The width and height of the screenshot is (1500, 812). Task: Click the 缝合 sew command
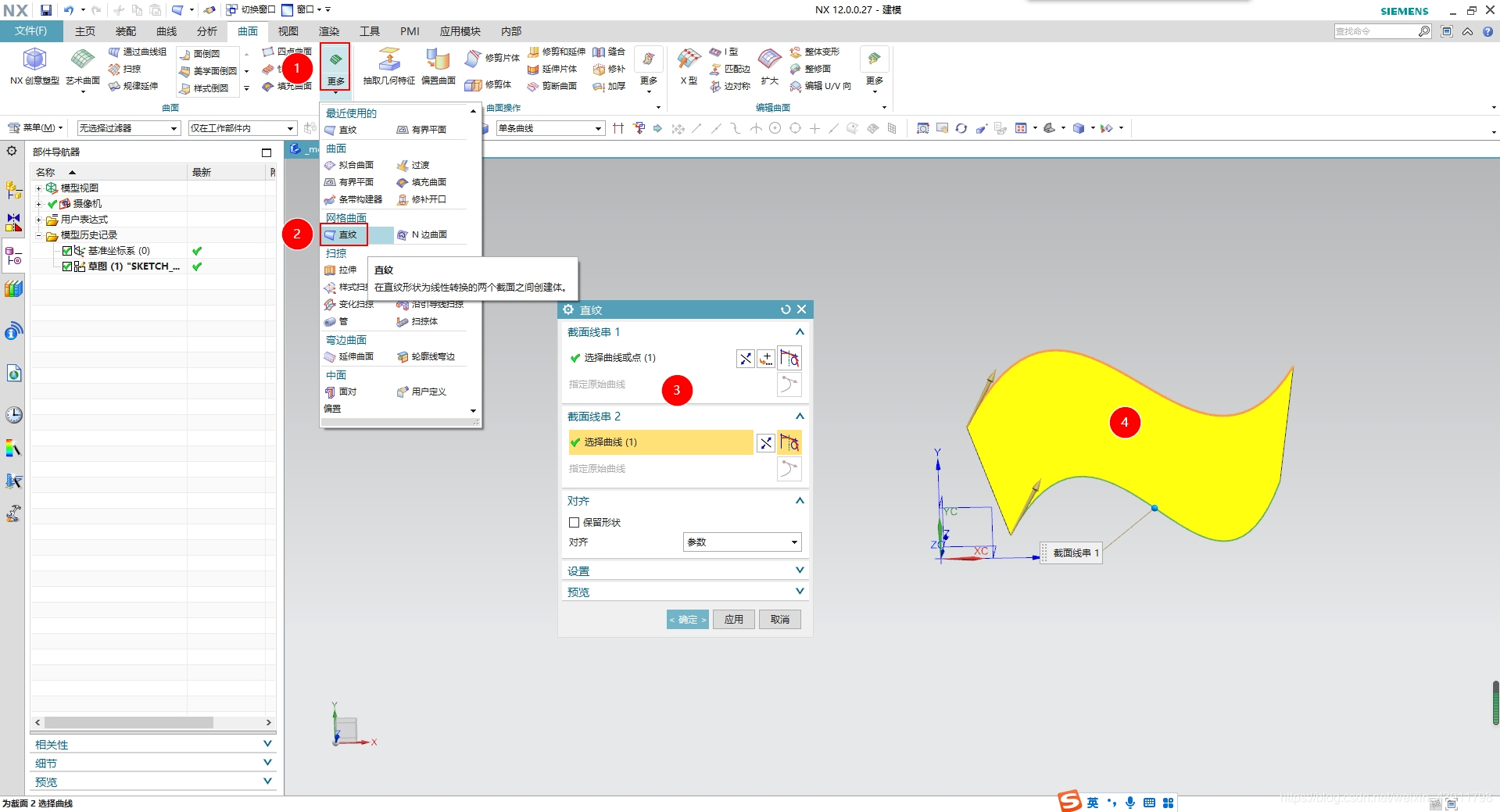coord(609,52)
